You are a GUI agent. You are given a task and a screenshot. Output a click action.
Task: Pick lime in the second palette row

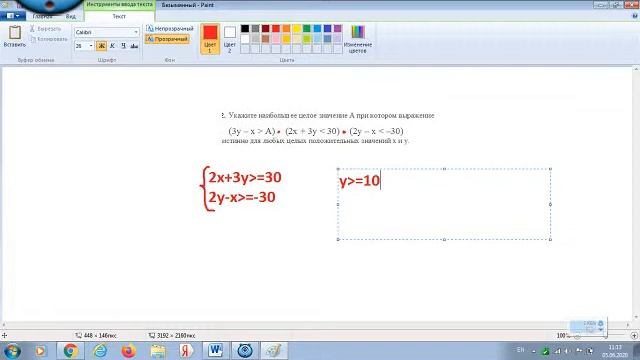pyautogui.click(x=307, y=39)
